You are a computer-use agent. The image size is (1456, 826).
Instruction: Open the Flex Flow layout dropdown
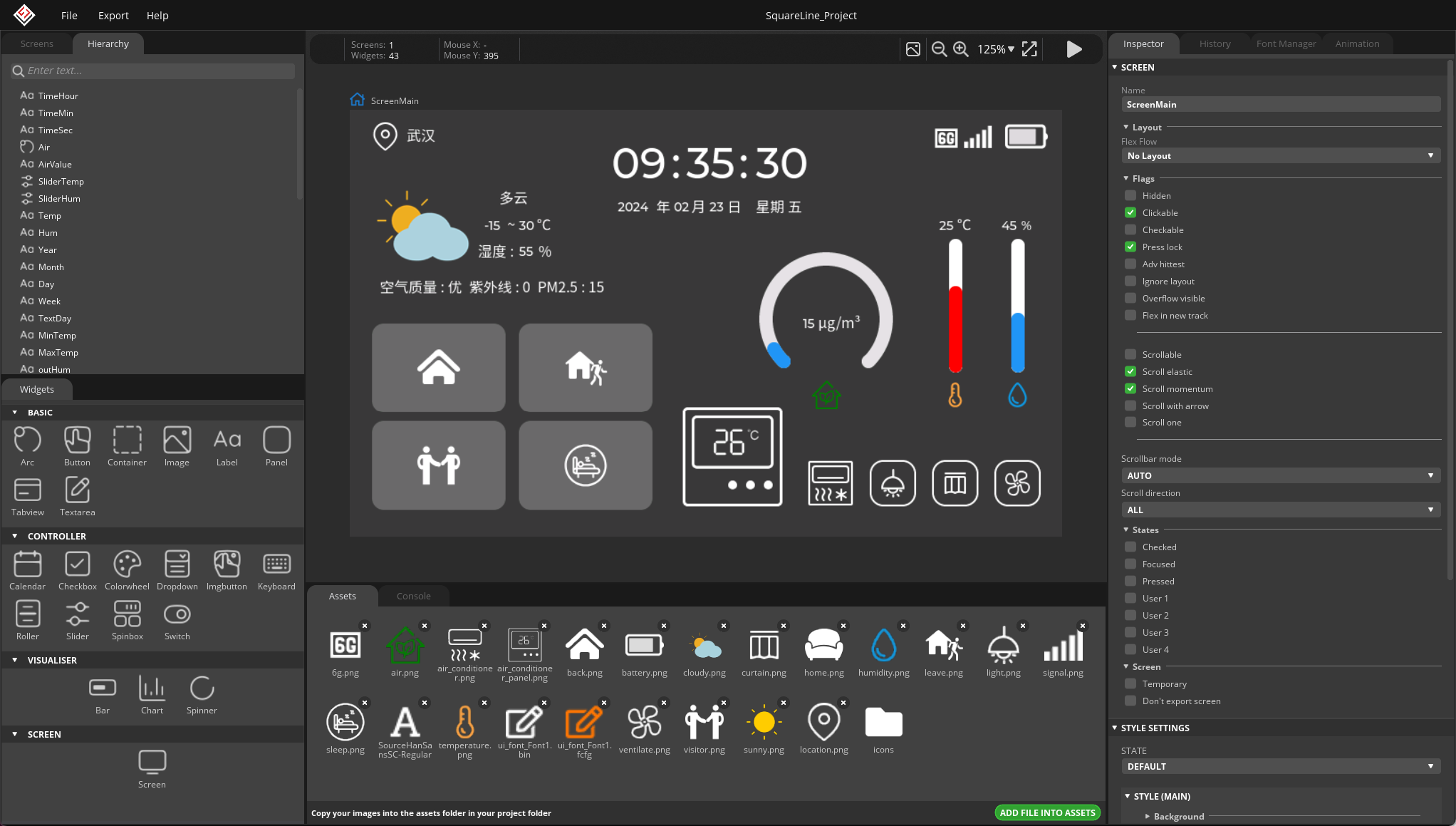[1280, 155]
